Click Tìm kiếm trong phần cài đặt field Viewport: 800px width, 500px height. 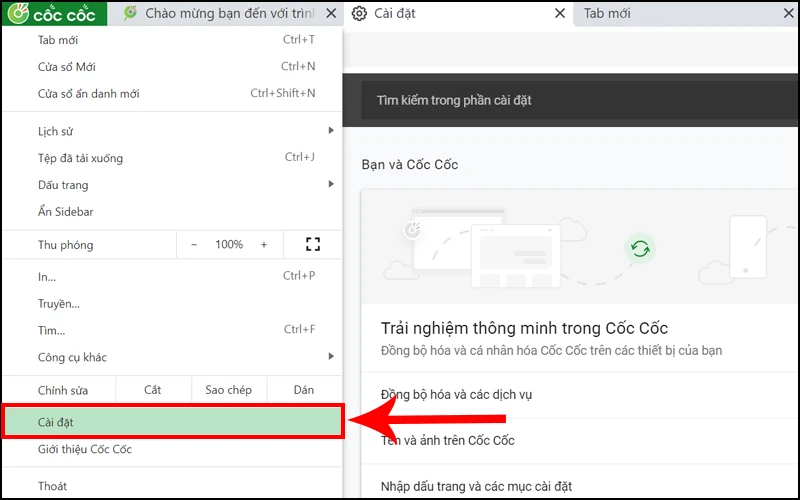click(580, 100)
